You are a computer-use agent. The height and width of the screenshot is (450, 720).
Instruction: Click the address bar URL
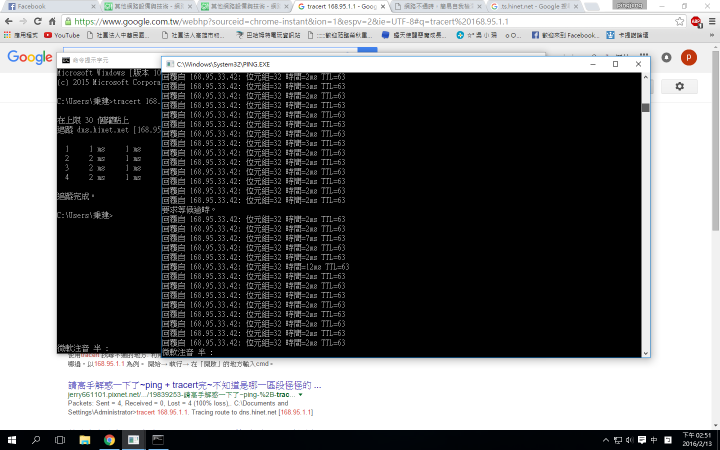click(291, 21)
